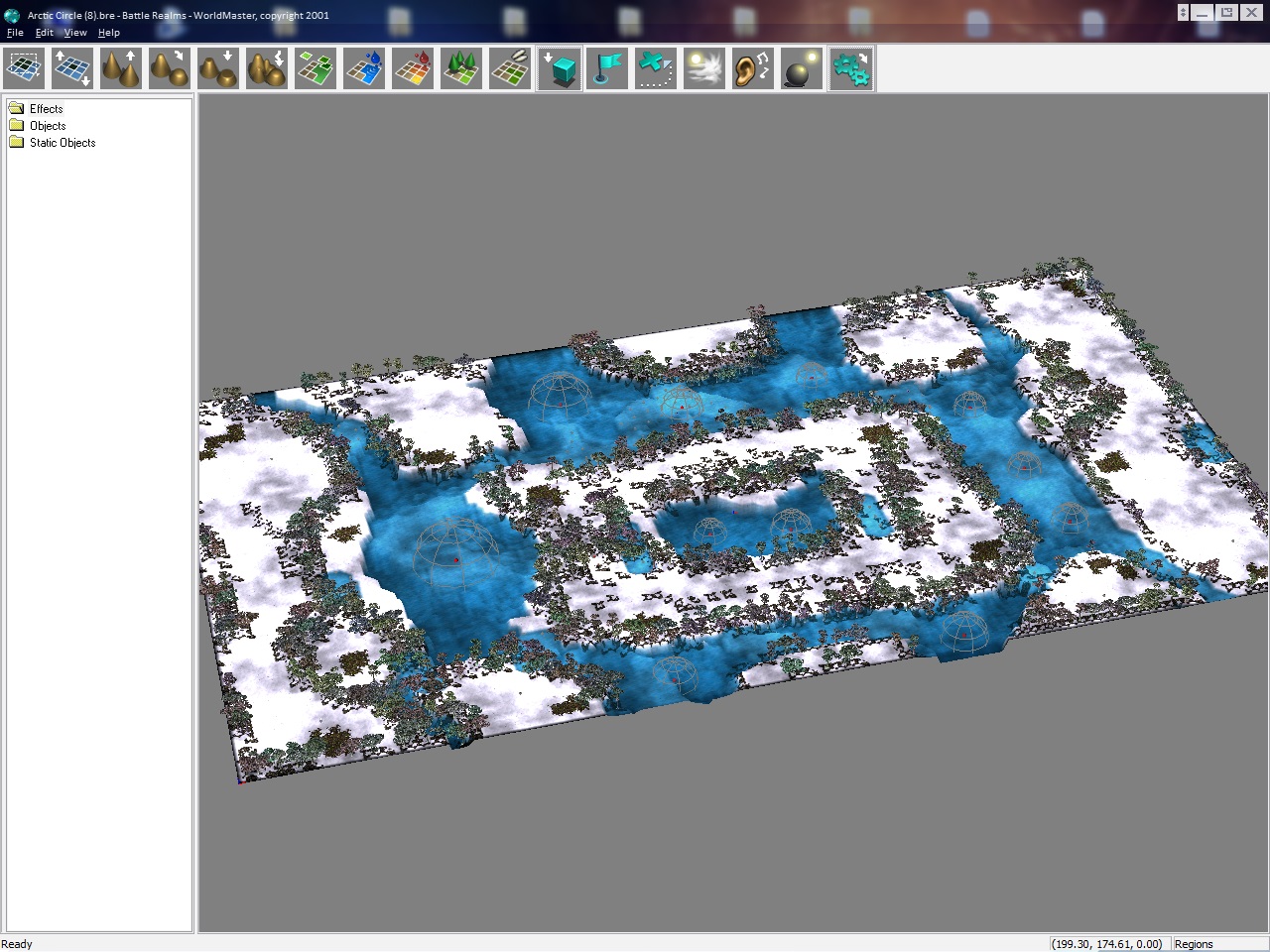Open the File menu
Image resolution: width=1270 pixels, height=952 pixels.
coord(15,33)
